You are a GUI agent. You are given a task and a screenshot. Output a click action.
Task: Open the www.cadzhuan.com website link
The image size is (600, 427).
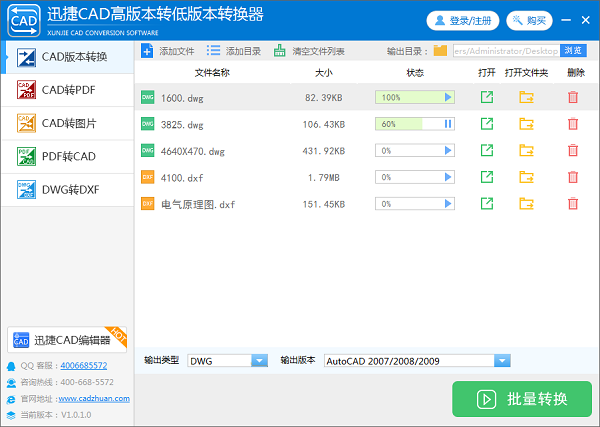pyautogui.click(x=94, y=398)
